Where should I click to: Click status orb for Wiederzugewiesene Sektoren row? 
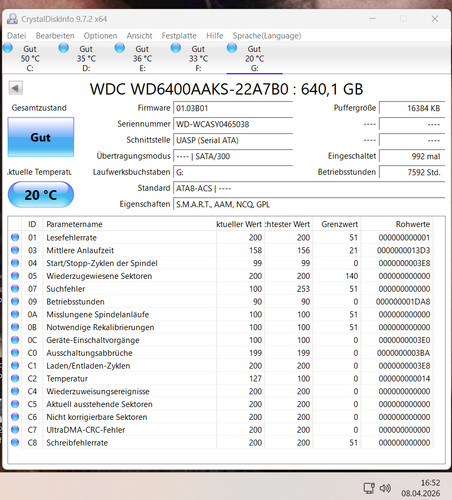point(15,276)
